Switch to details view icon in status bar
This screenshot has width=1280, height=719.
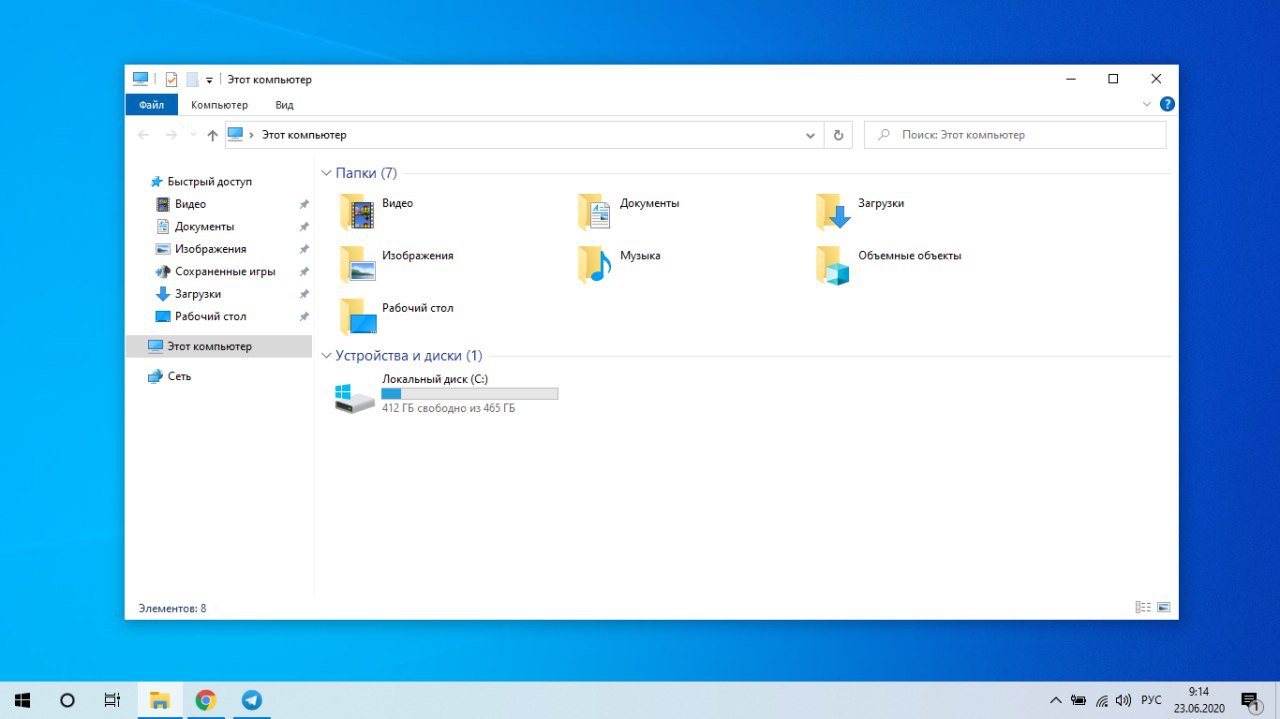click(x=1143, y=607)
